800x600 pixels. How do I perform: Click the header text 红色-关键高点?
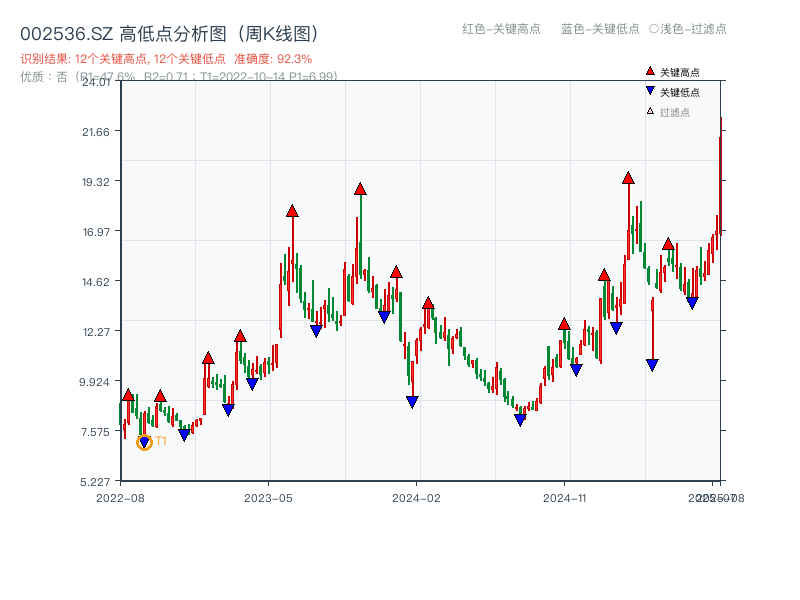coord(501,29)
